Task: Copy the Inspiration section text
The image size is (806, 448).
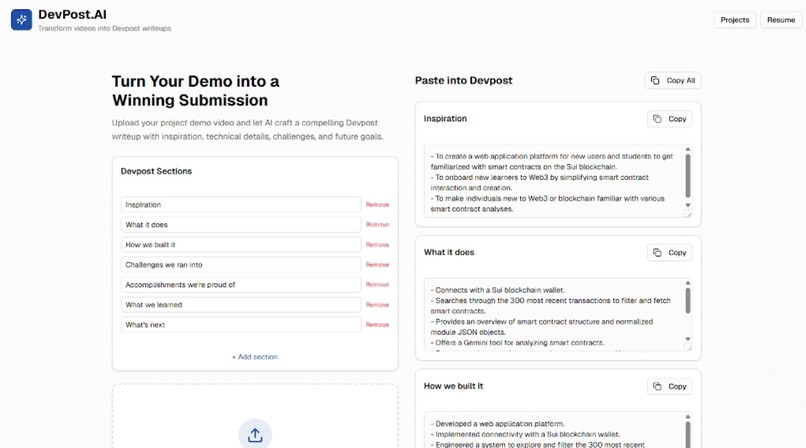Action: click(x=670, y=119)
